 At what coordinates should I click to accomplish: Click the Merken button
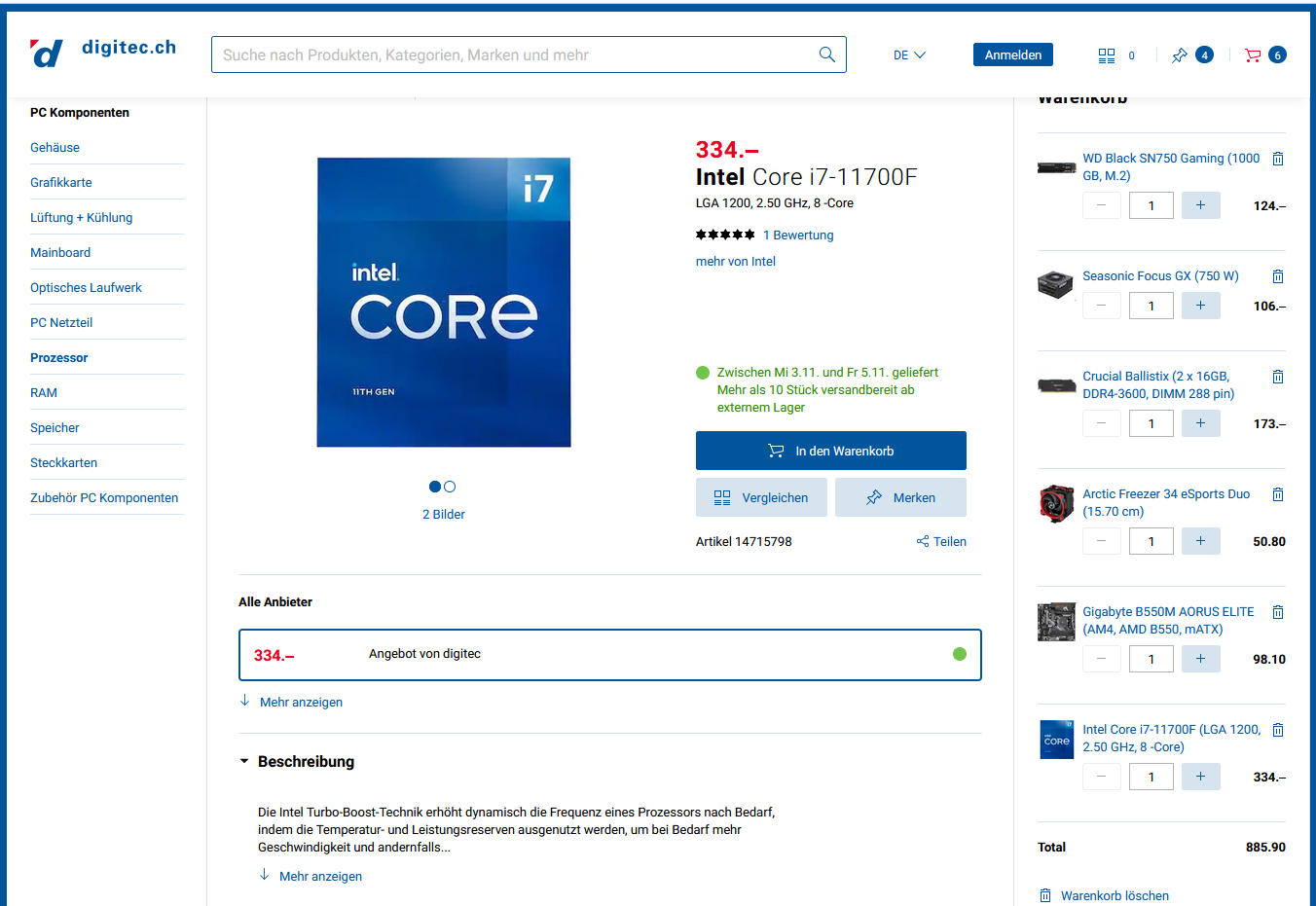900,497
